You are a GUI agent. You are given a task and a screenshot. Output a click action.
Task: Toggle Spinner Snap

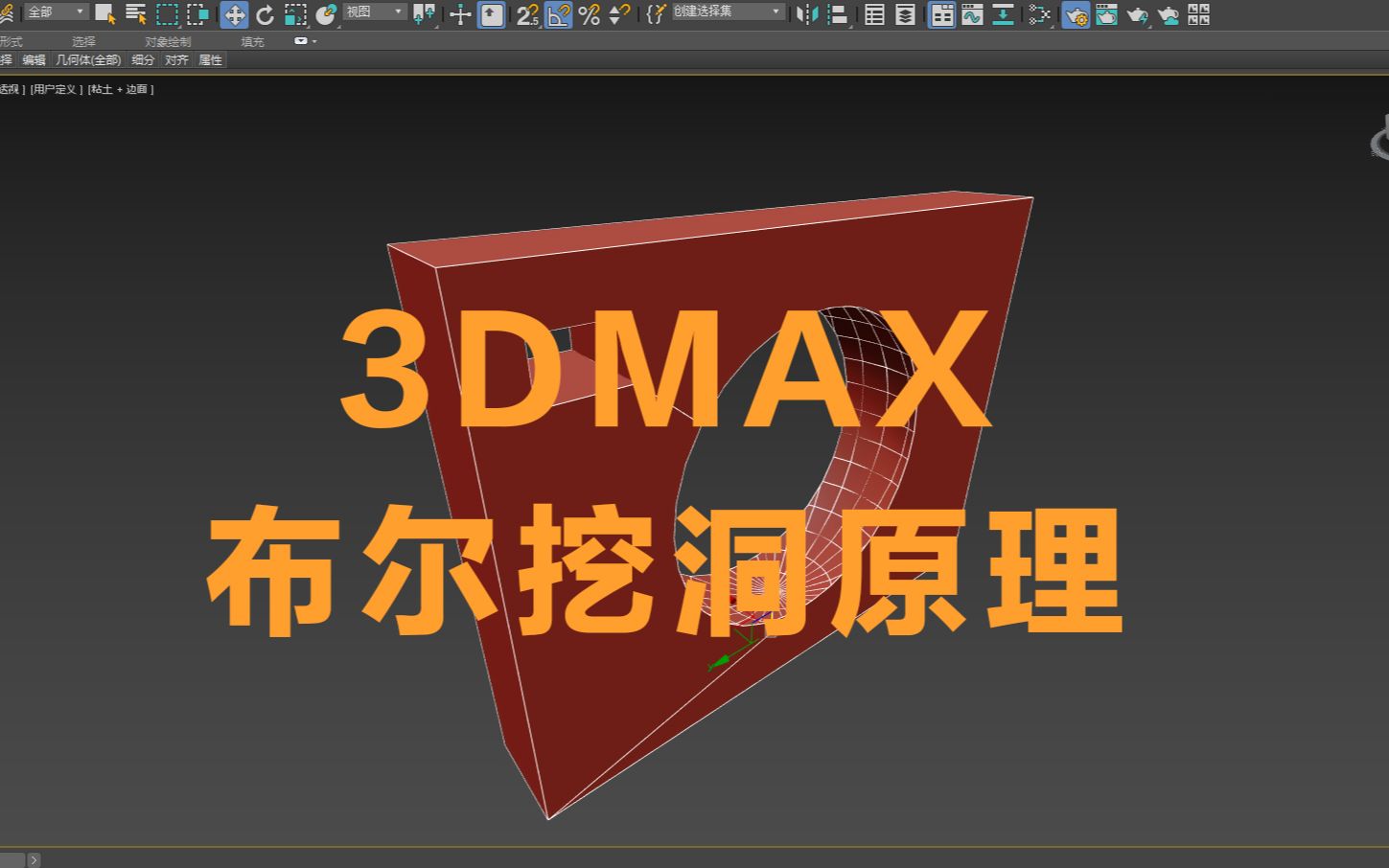pyautogui.click(x=619, y=13)
